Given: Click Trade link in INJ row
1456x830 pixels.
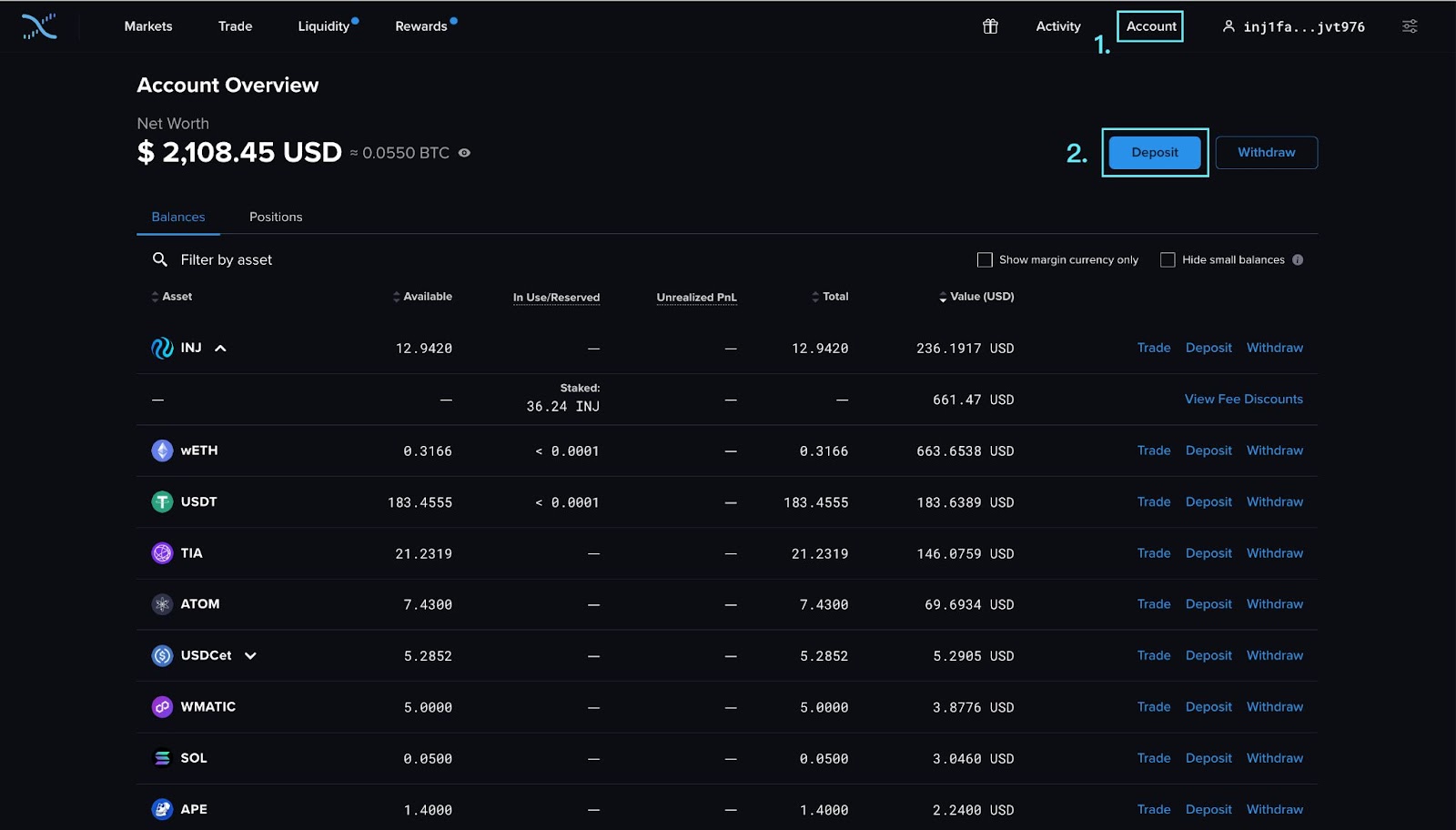Looking at the screenshot, I should (x=1154, y=348).
